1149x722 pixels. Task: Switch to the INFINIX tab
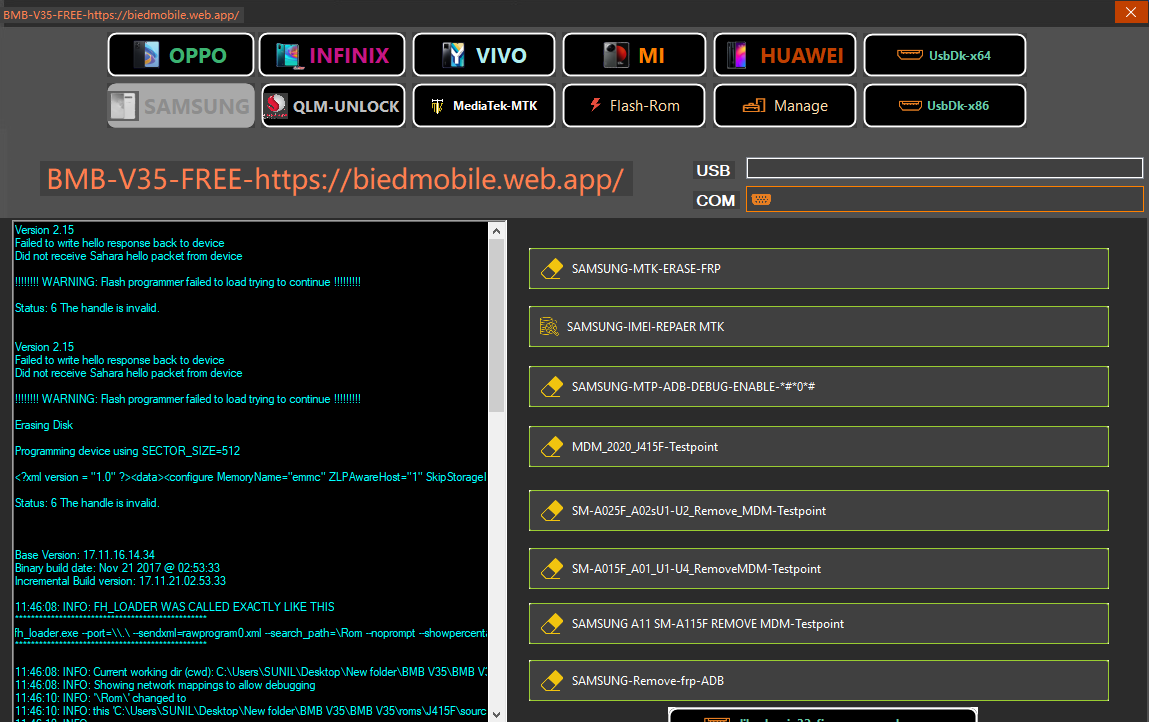point(332,55)
